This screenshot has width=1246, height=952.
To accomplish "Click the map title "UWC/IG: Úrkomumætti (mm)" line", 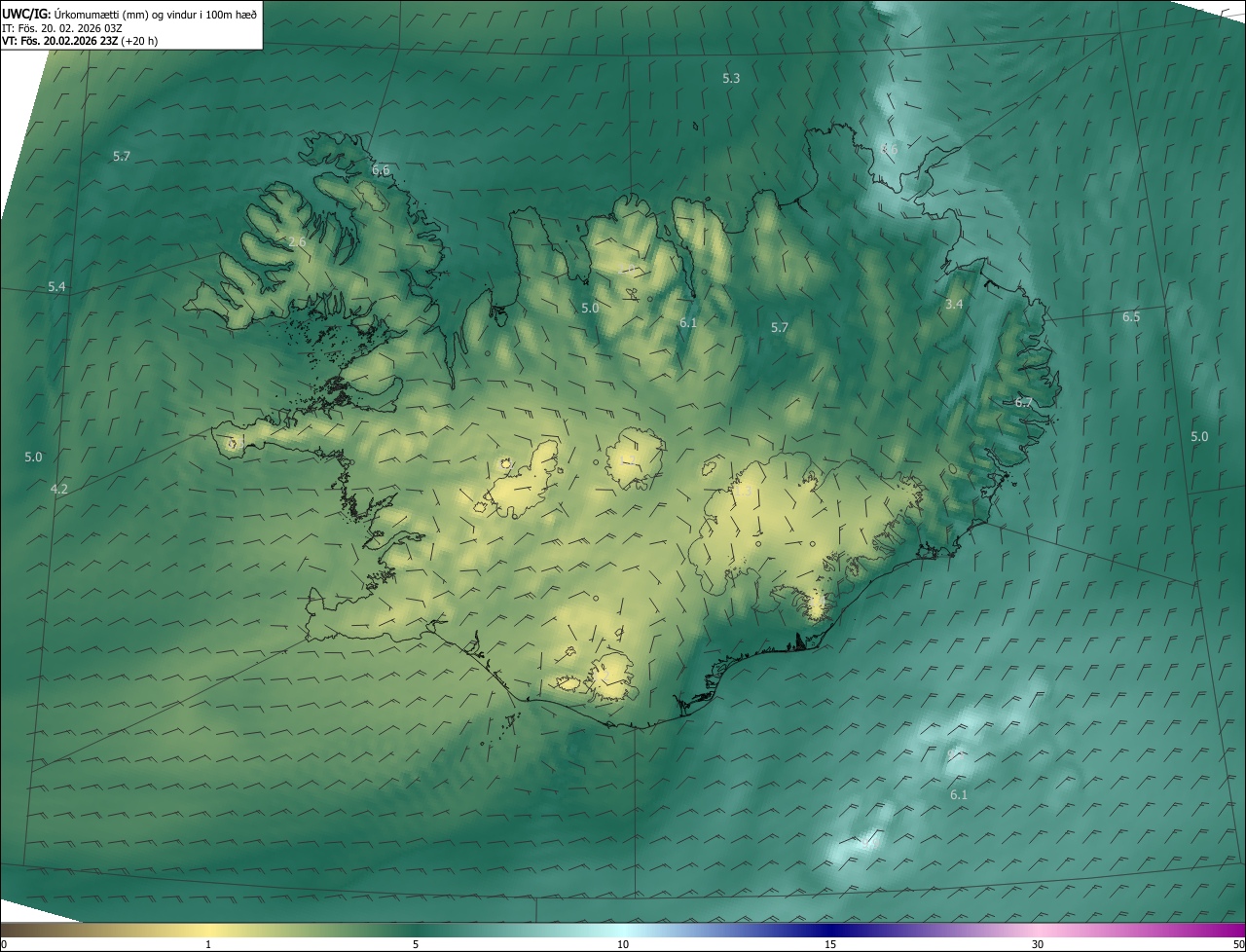I will click(x=129, y=13).
